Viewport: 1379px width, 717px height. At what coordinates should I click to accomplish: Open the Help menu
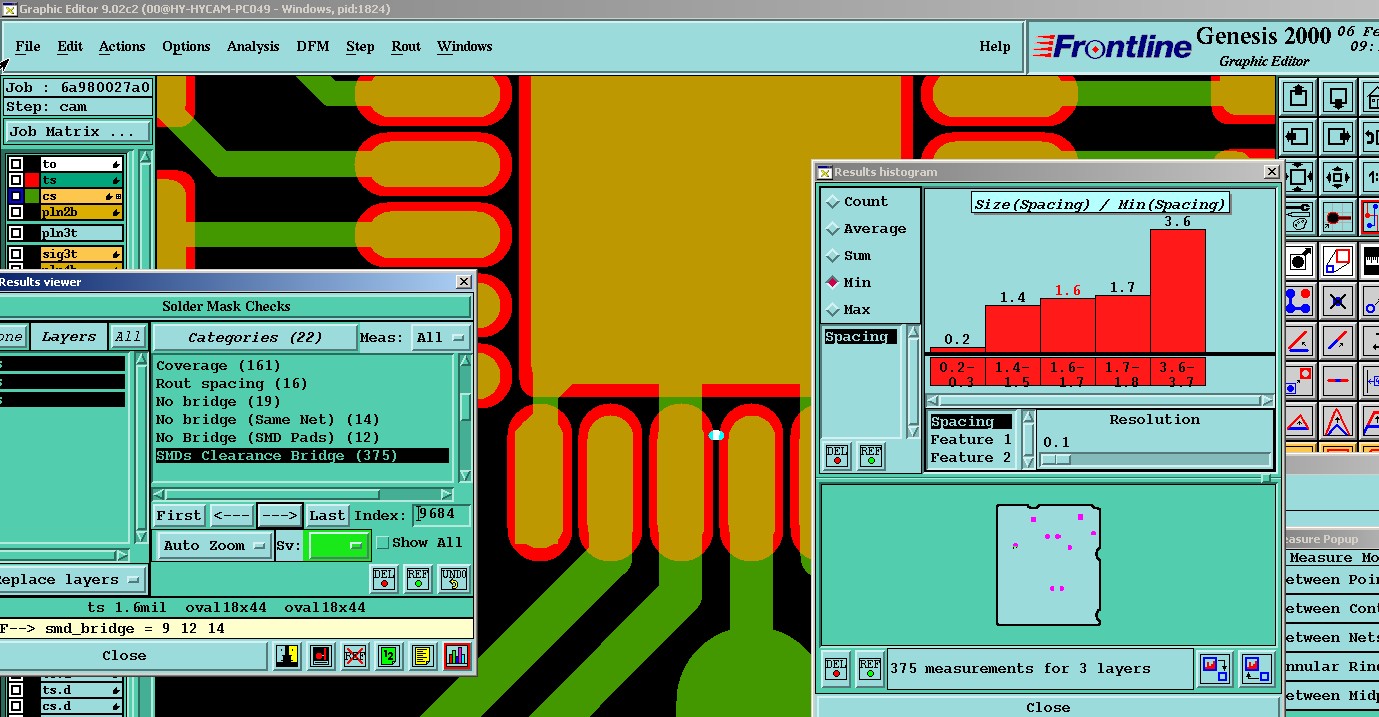tap(995, 46)
